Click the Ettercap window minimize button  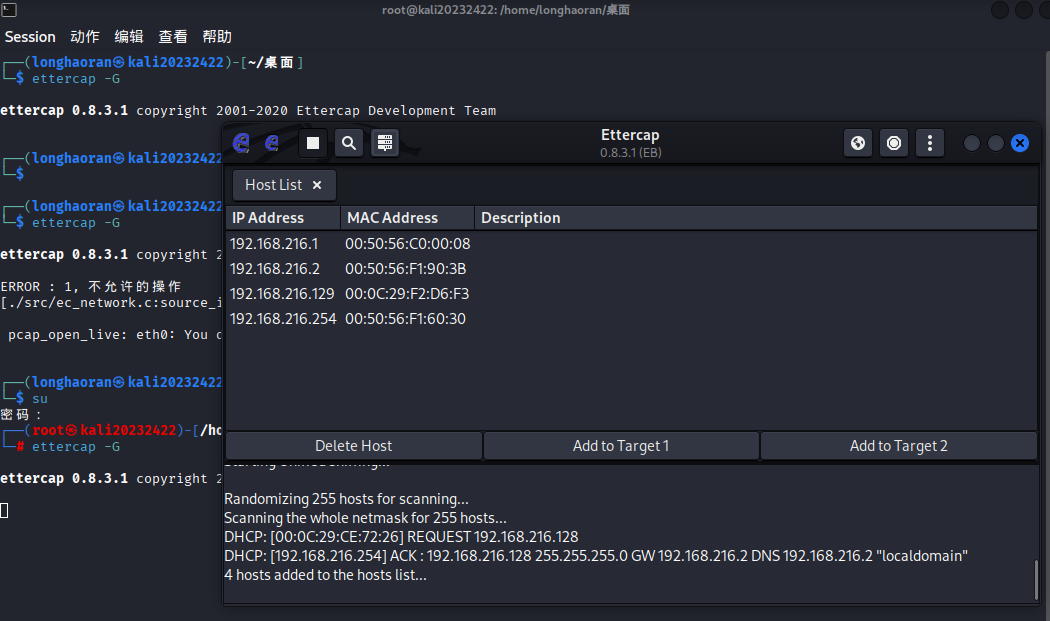[x=972, y=143]
